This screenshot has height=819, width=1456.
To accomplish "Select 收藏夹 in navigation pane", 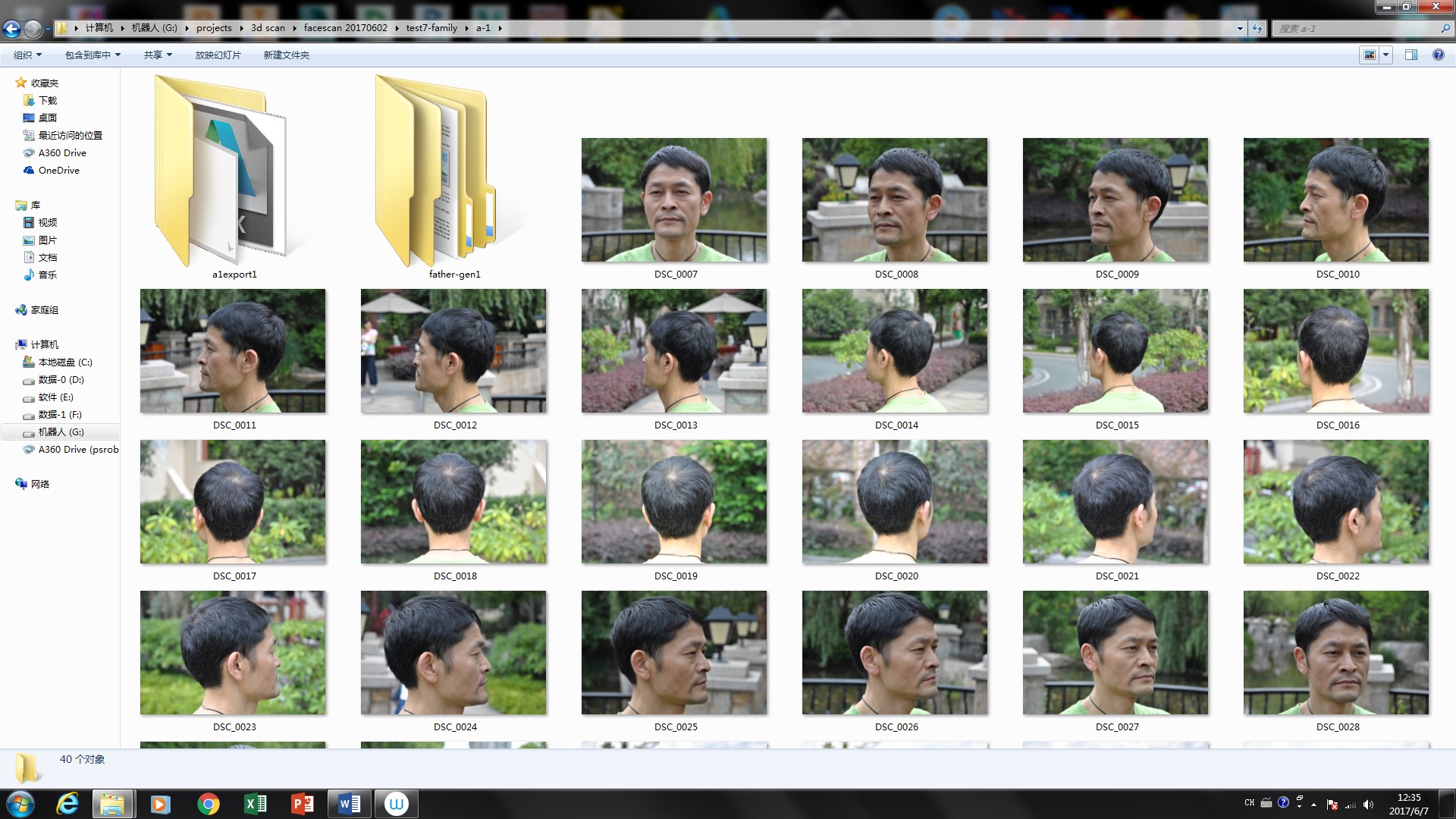I will tap(44, 83).
